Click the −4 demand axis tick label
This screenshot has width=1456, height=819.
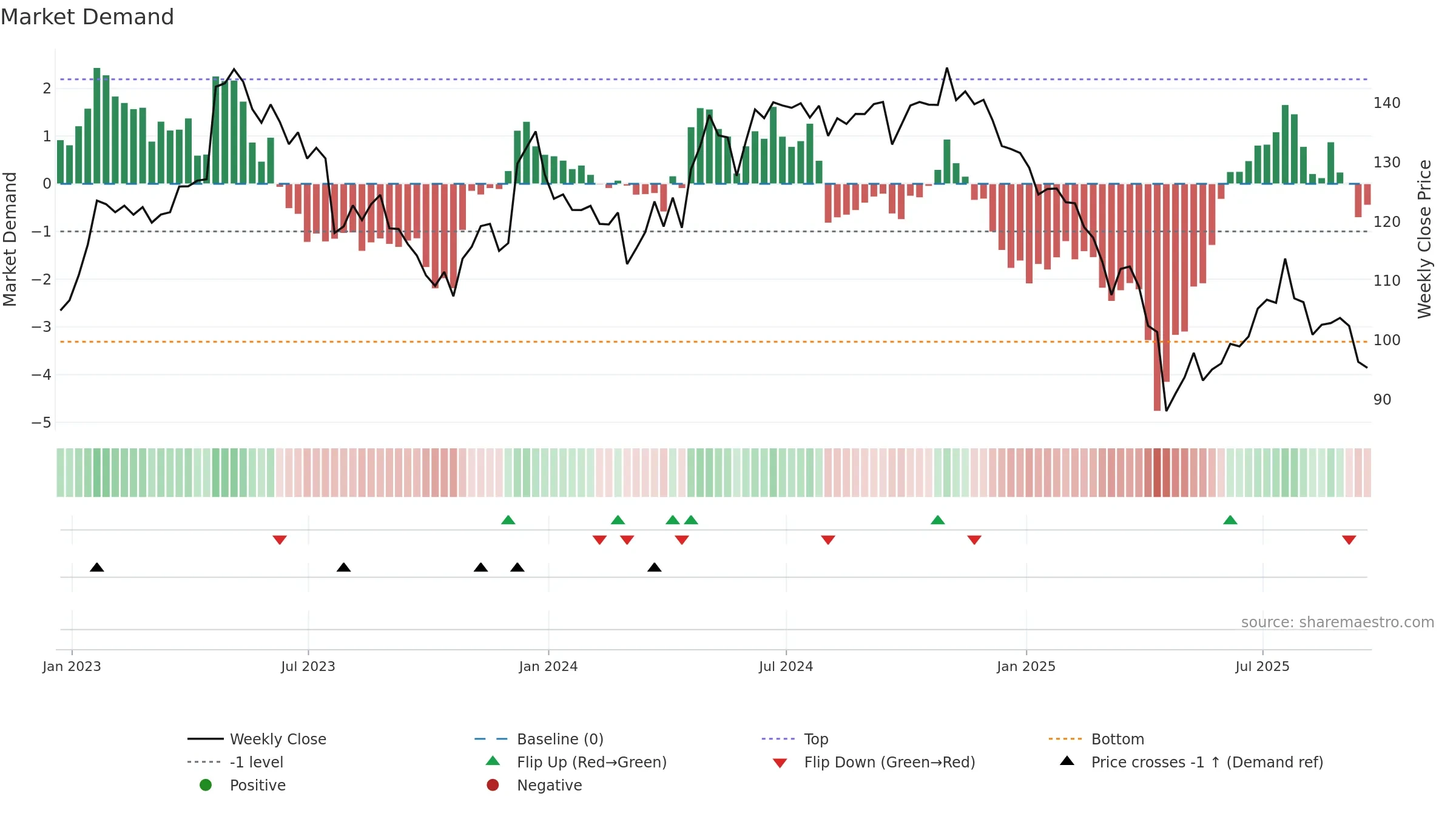coord(41,375)
